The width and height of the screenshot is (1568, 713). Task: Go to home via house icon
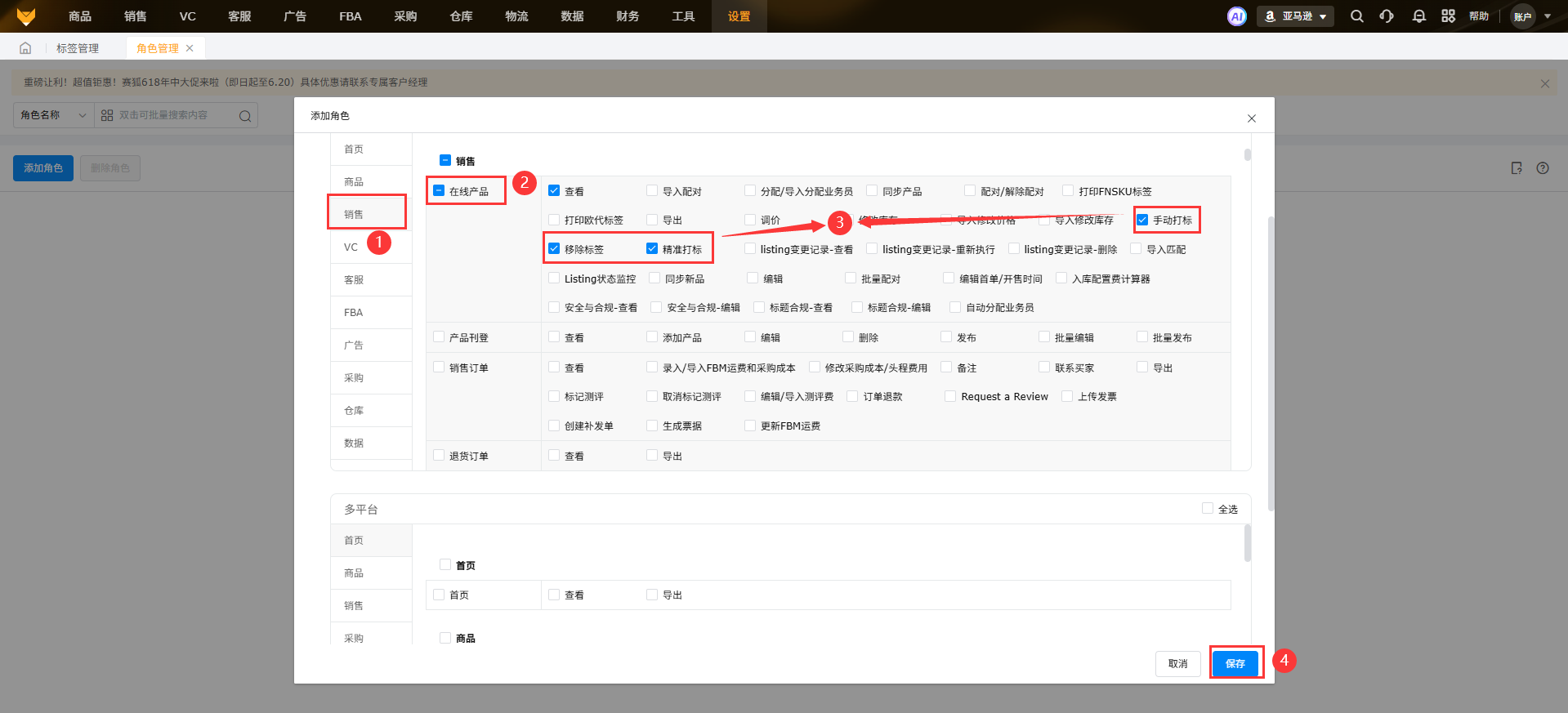tap(25, 48)
